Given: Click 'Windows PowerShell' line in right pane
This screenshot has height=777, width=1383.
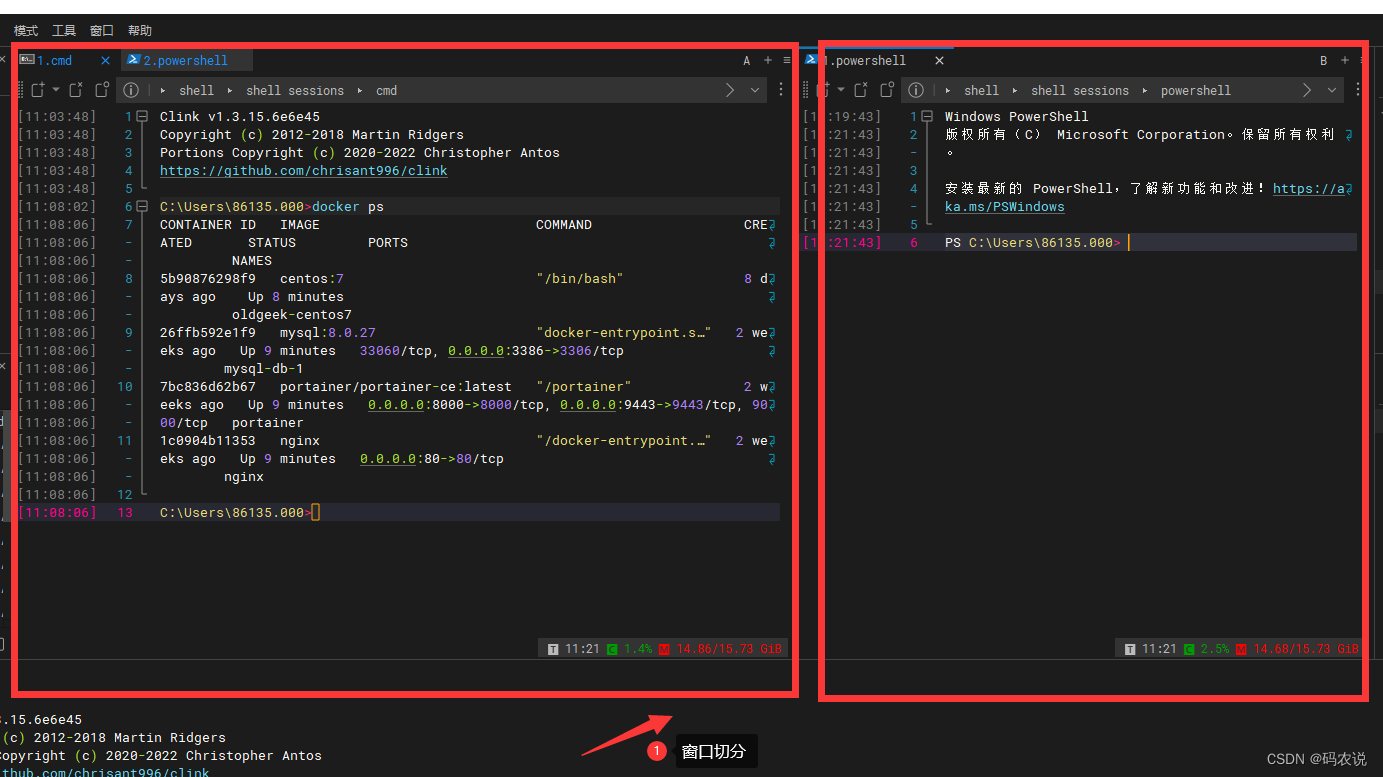Looking at the screenshot, I should (x=1017, y=117).
